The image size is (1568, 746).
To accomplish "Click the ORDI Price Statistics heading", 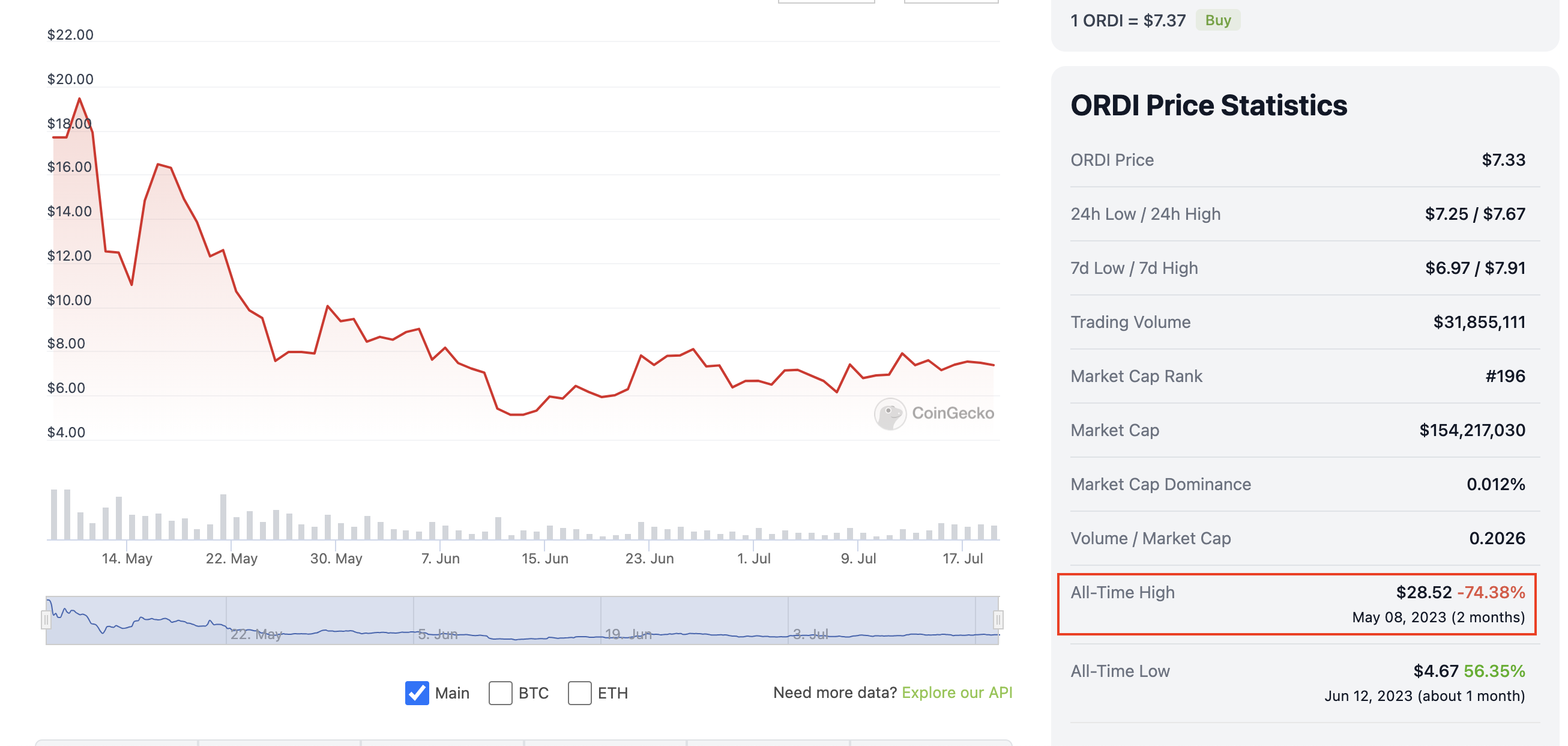I will (1208, 105).
